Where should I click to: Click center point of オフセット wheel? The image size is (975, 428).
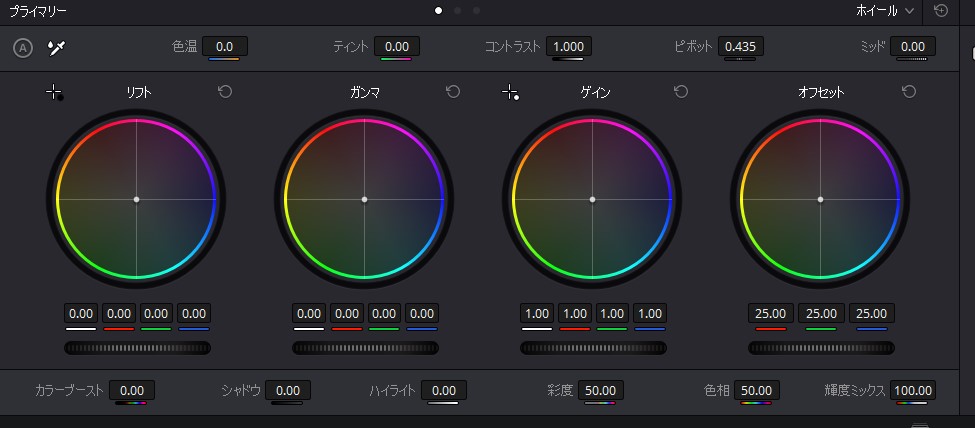(821, 200)
